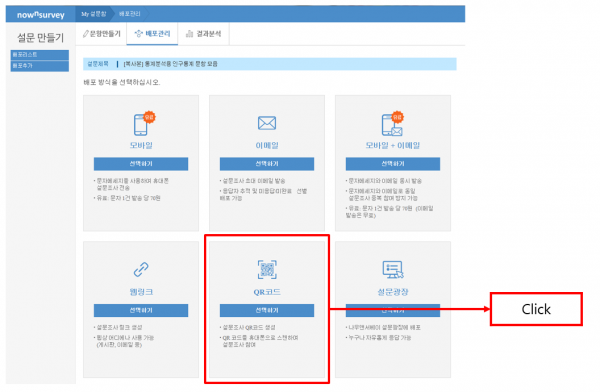Open the 문항만들기 tab
This screenshot has height=392, width=600.
point(101,34)
